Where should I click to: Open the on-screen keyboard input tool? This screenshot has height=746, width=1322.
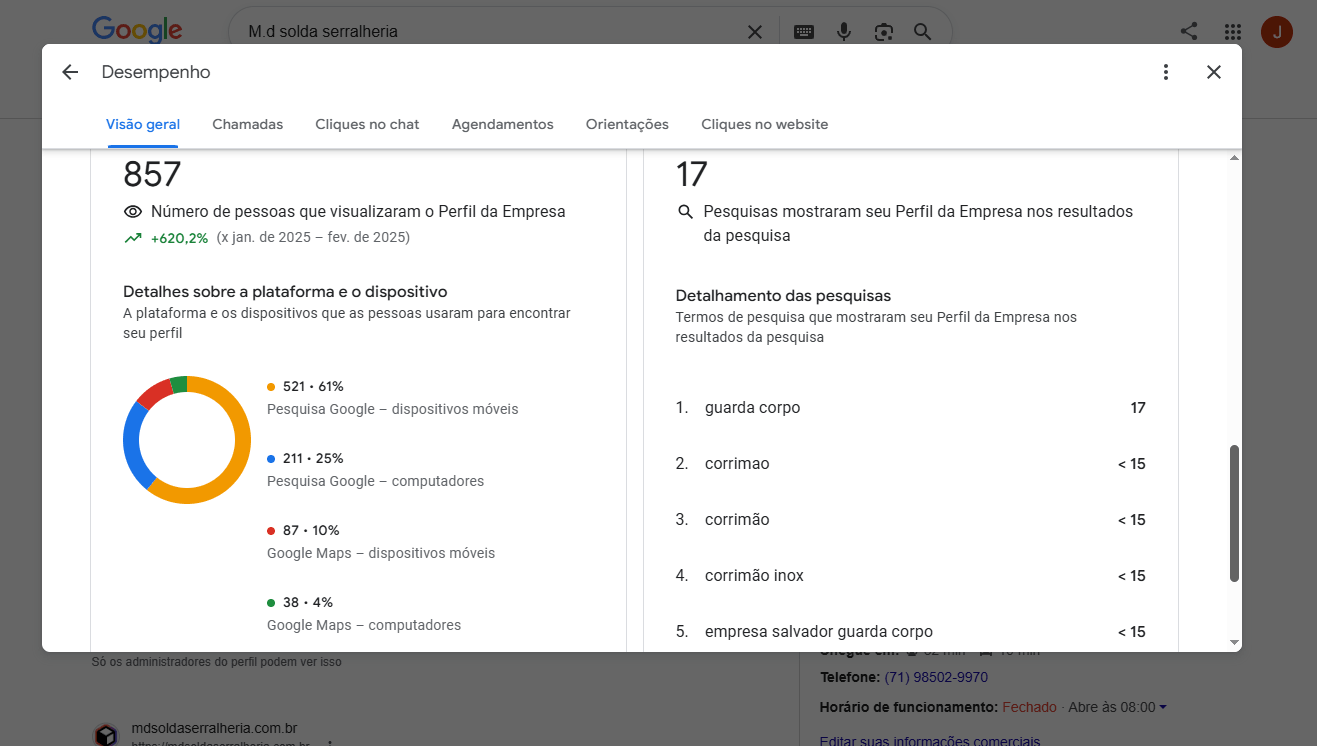click(804, 32)
